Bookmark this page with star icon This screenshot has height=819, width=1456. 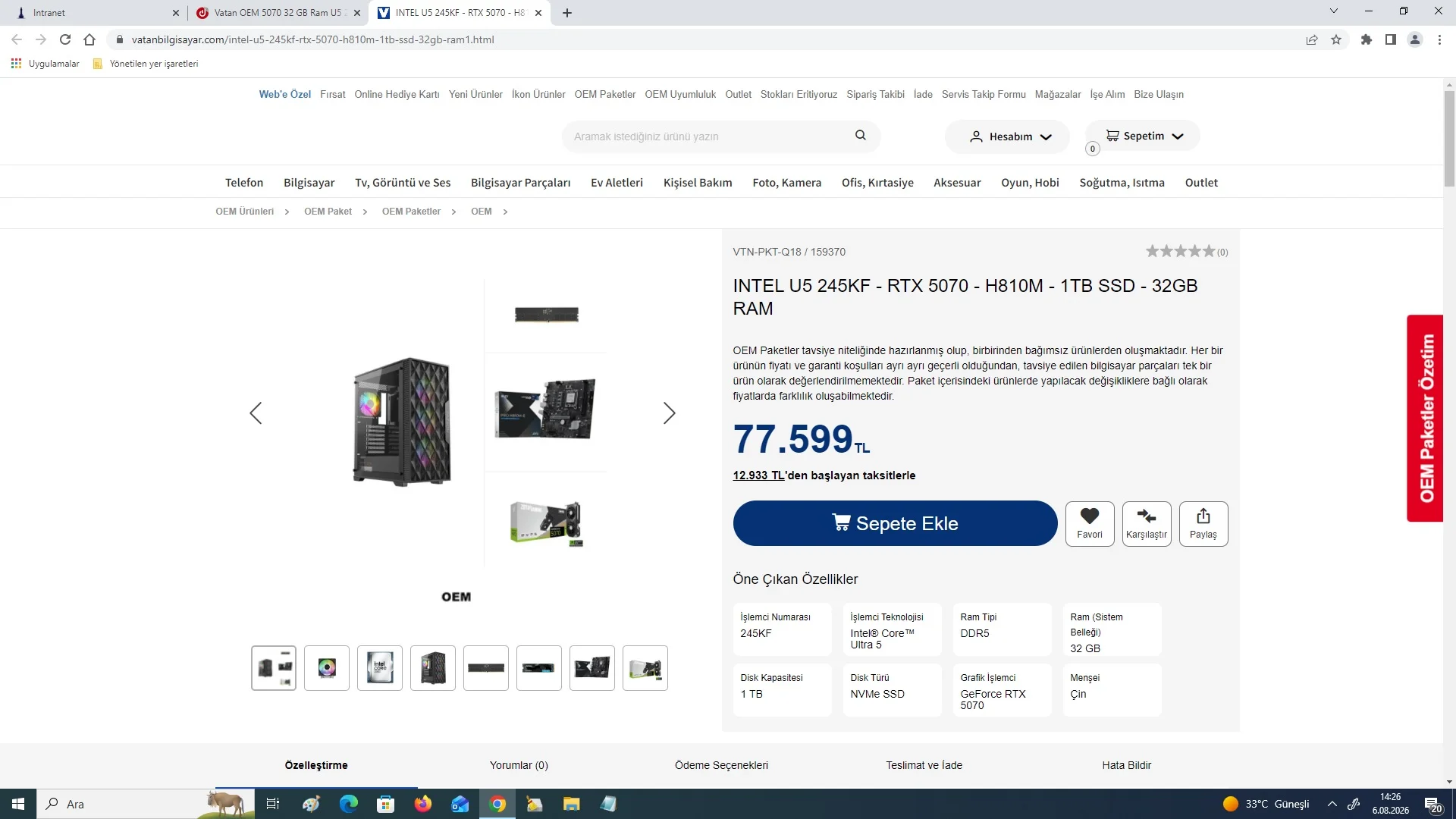point(1336,39)
